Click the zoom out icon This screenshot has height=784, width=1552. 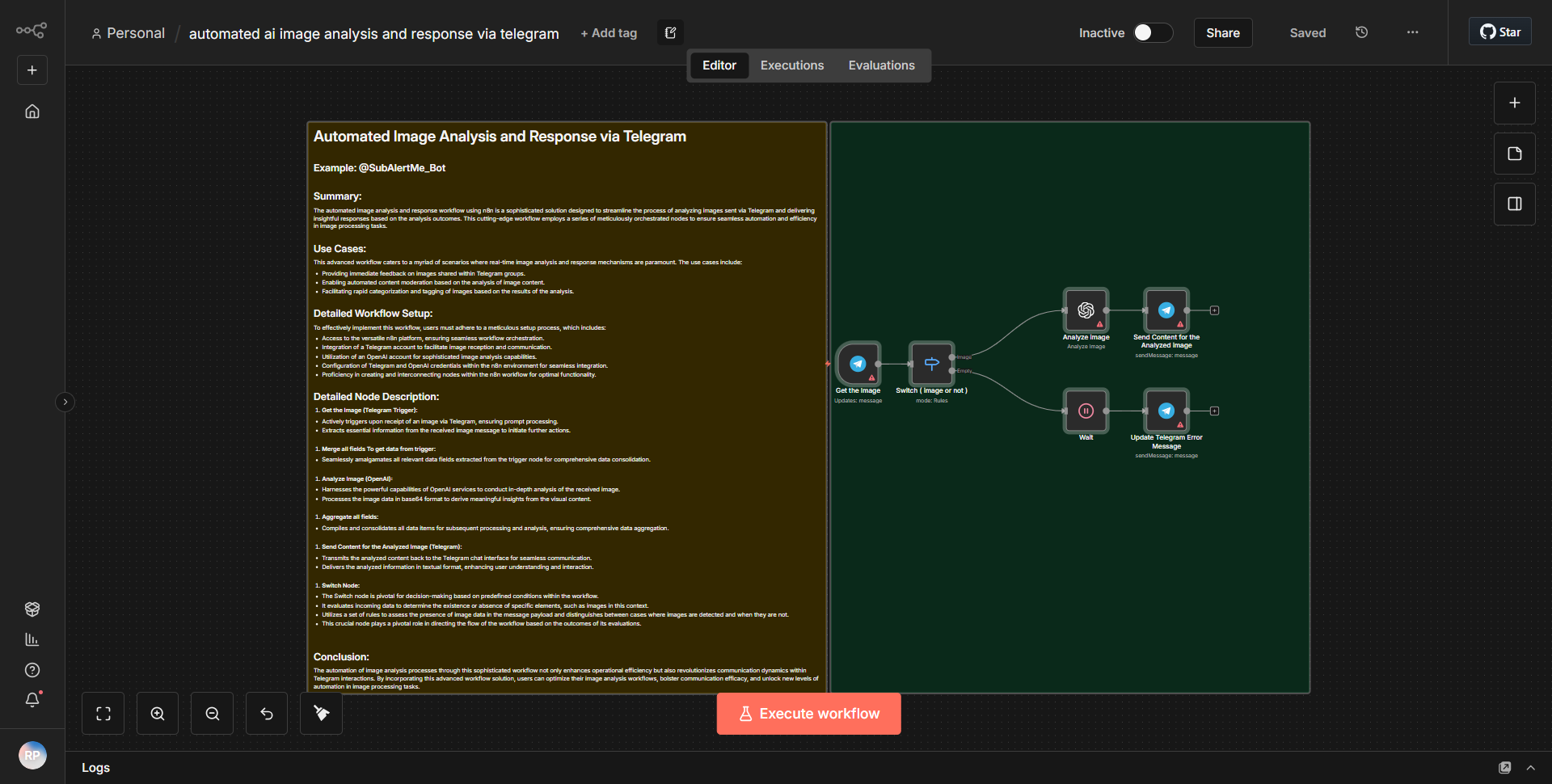(213, 713)
